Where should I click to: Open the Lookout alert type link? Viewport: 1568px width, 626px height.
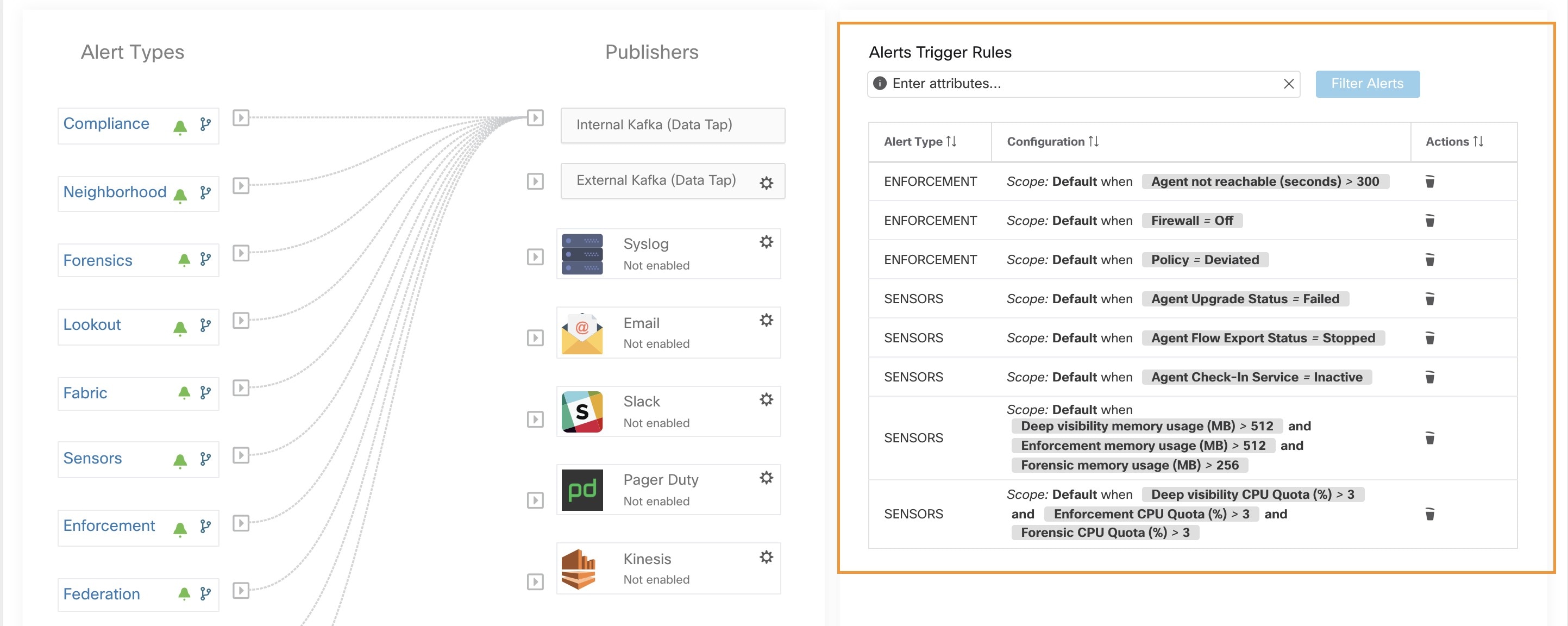pyautogui.click(x=92, y=324)
